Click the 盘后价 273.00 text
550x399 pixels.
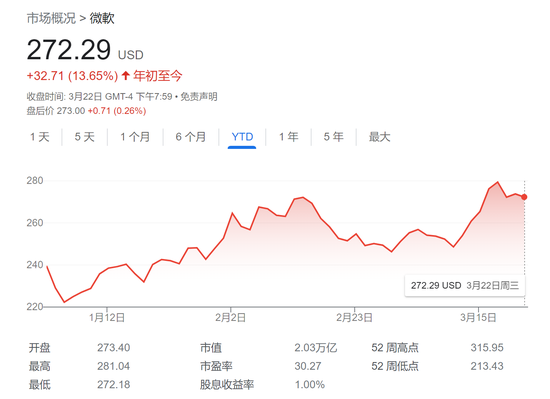(x=56, y=111)
